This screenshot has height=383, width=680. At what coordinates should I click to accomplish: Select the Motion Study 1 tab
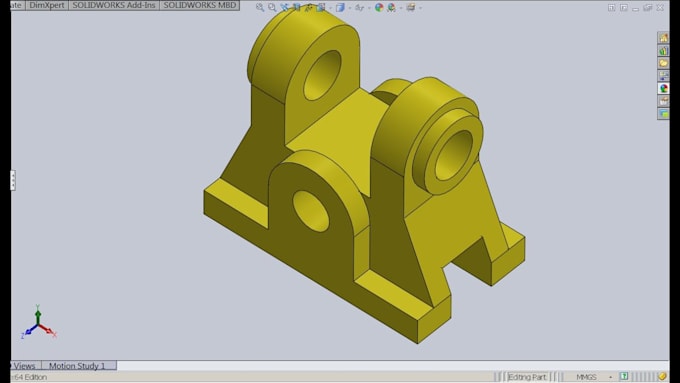point(78,366)
